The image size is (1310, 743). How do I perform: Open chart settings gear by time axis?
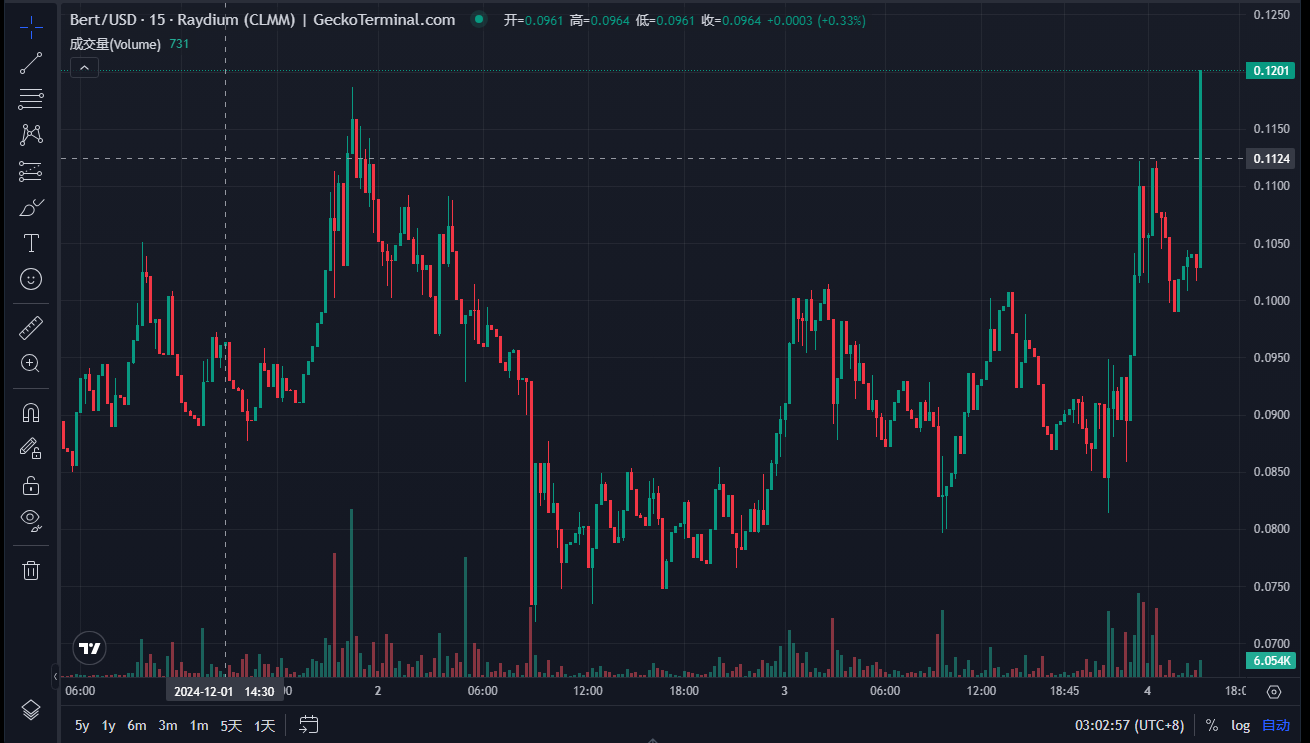[x=1274, y=691]
